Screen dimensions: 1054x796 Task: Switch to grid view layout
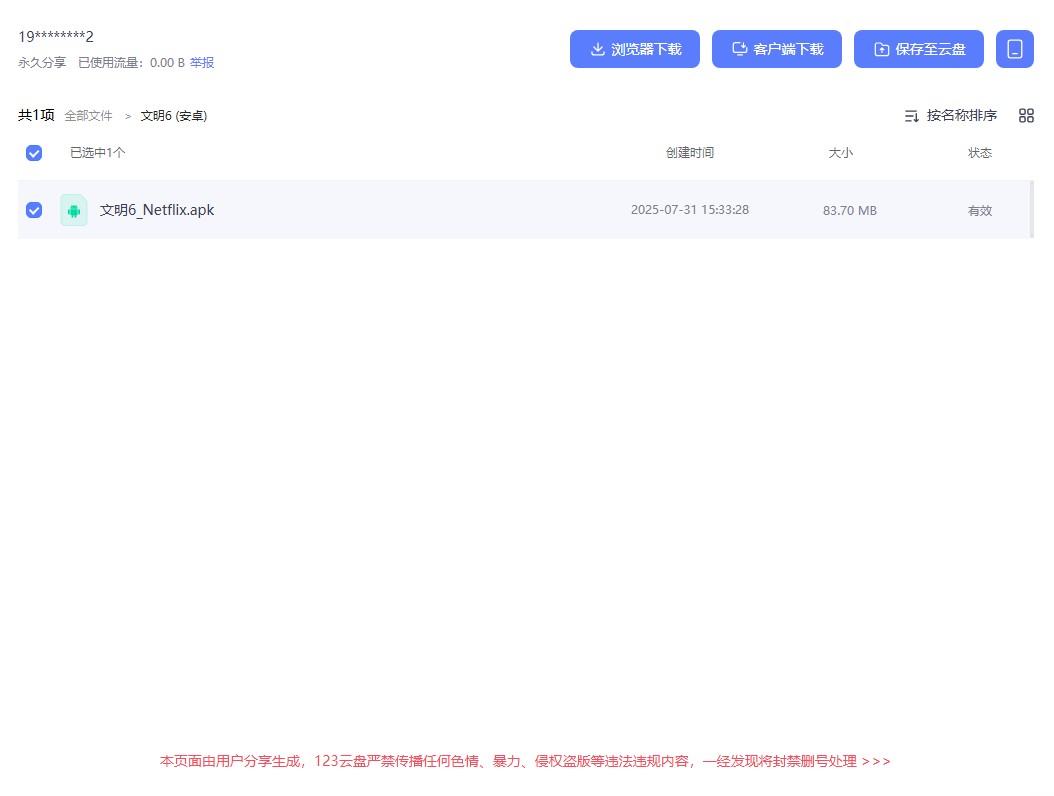point(1026,115)
